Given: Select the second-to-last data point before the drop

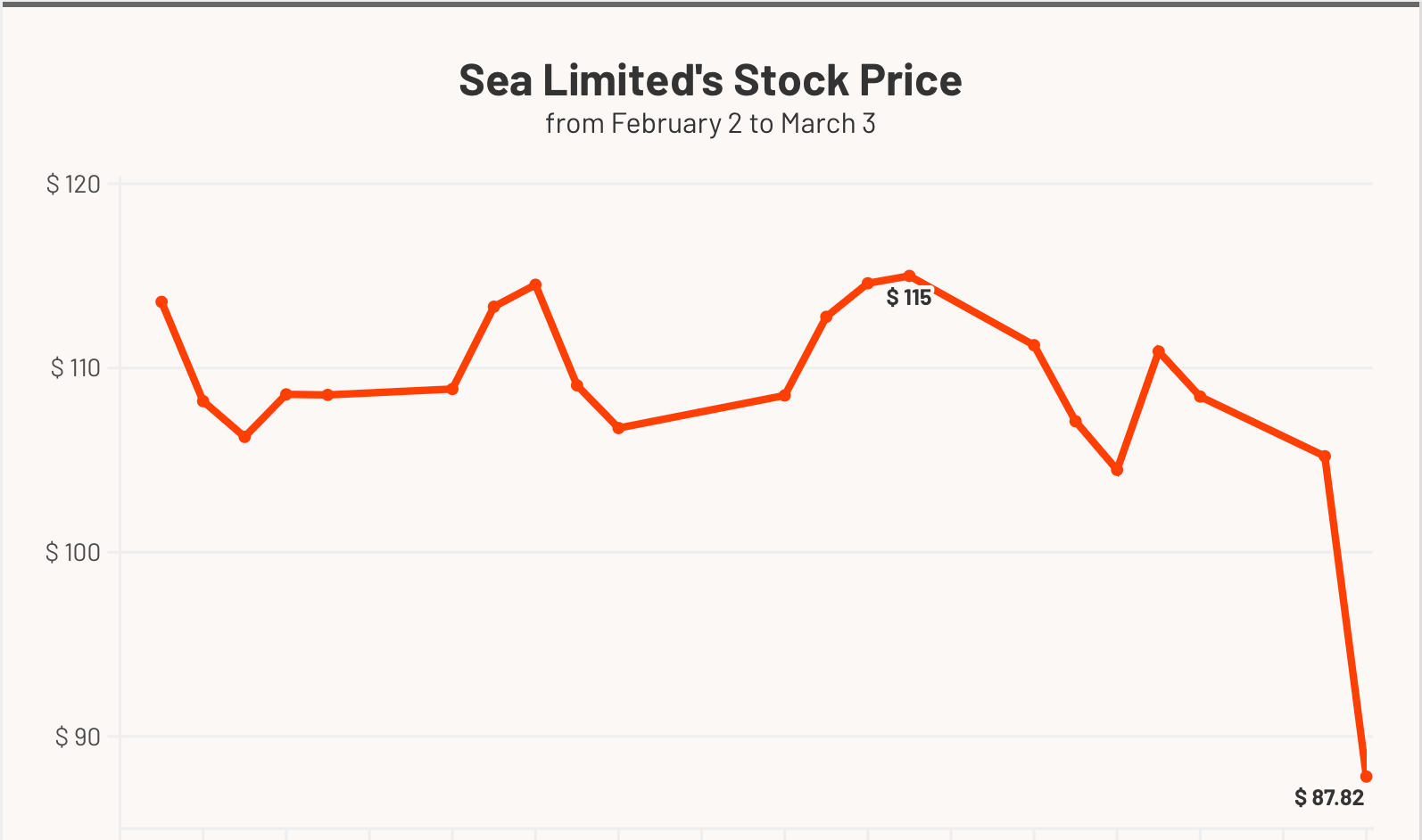Looking at the screenshot, I should click(x=1325, y=457).
